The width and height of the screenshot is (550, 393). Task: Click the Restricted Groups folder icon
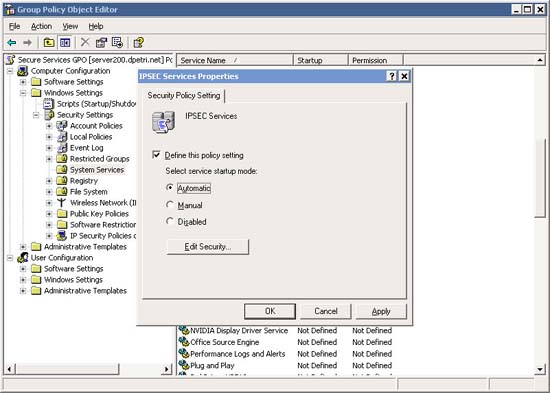(62, 159)
